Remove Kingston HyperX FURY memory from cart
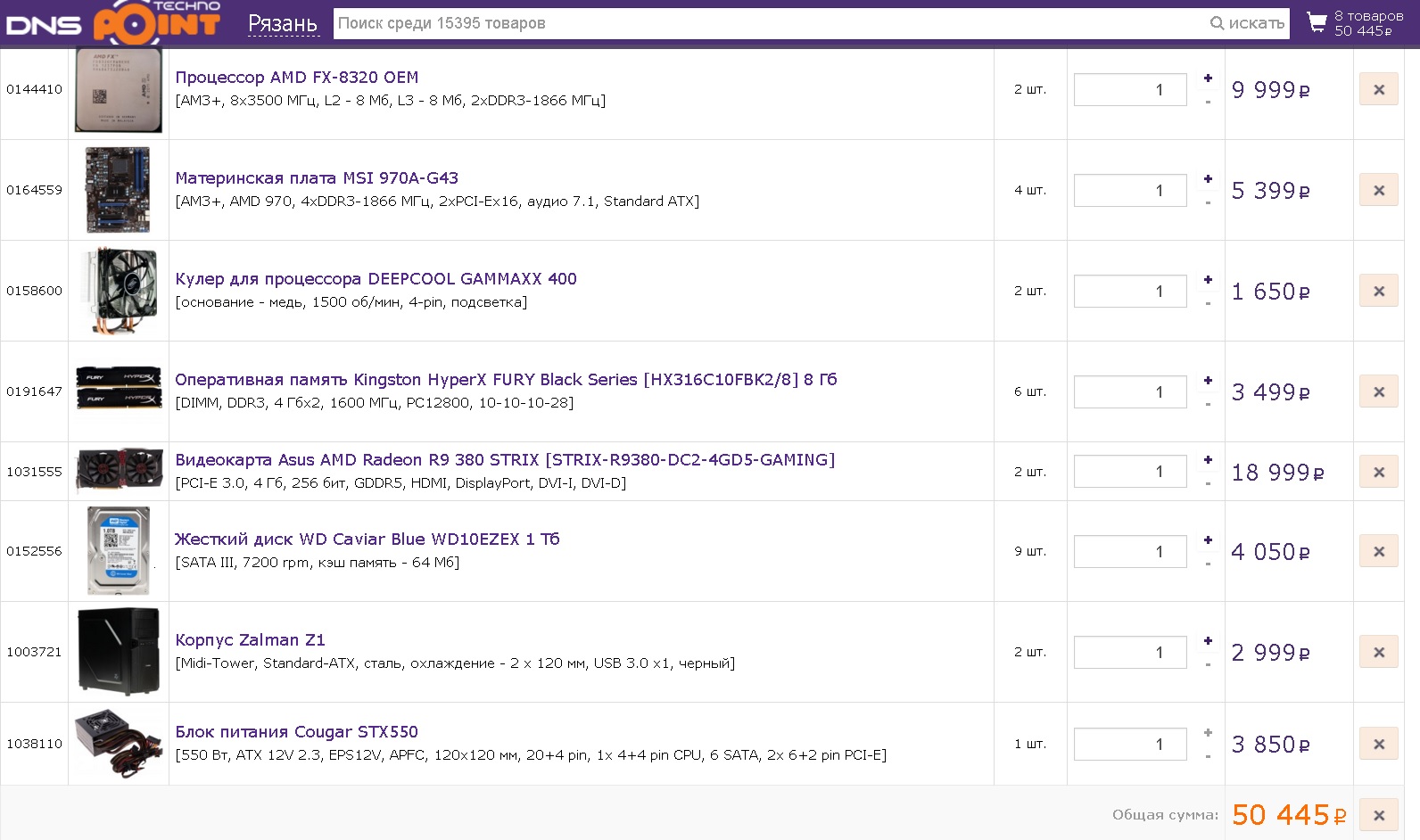Screen dimensions: 1420x840 [x=1378, y=391]
